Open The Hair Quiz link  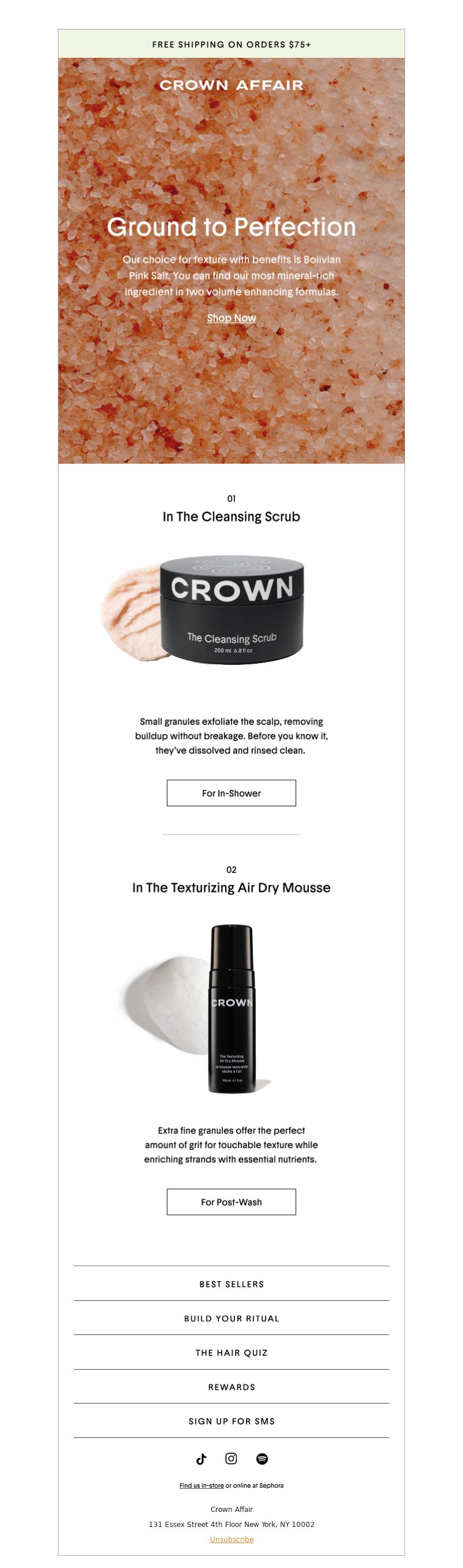pyautogui.click(x=231, y=1352)
